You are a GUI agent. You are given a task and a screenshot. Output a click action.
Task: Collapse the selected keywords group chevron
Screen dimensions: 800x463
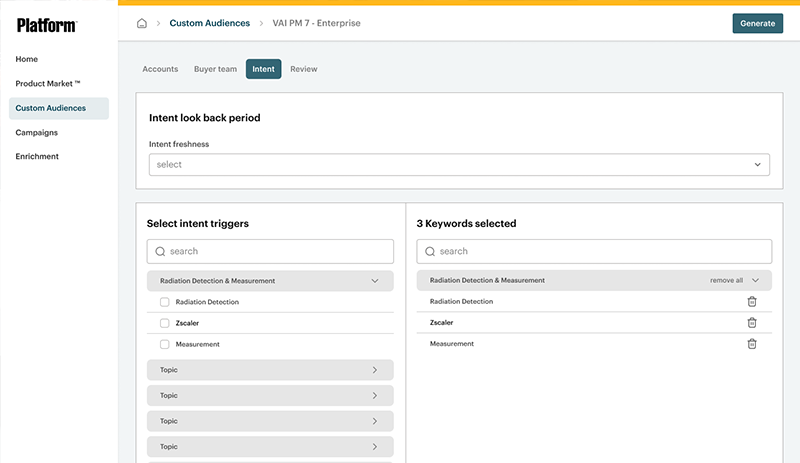(x=756, y=281)
